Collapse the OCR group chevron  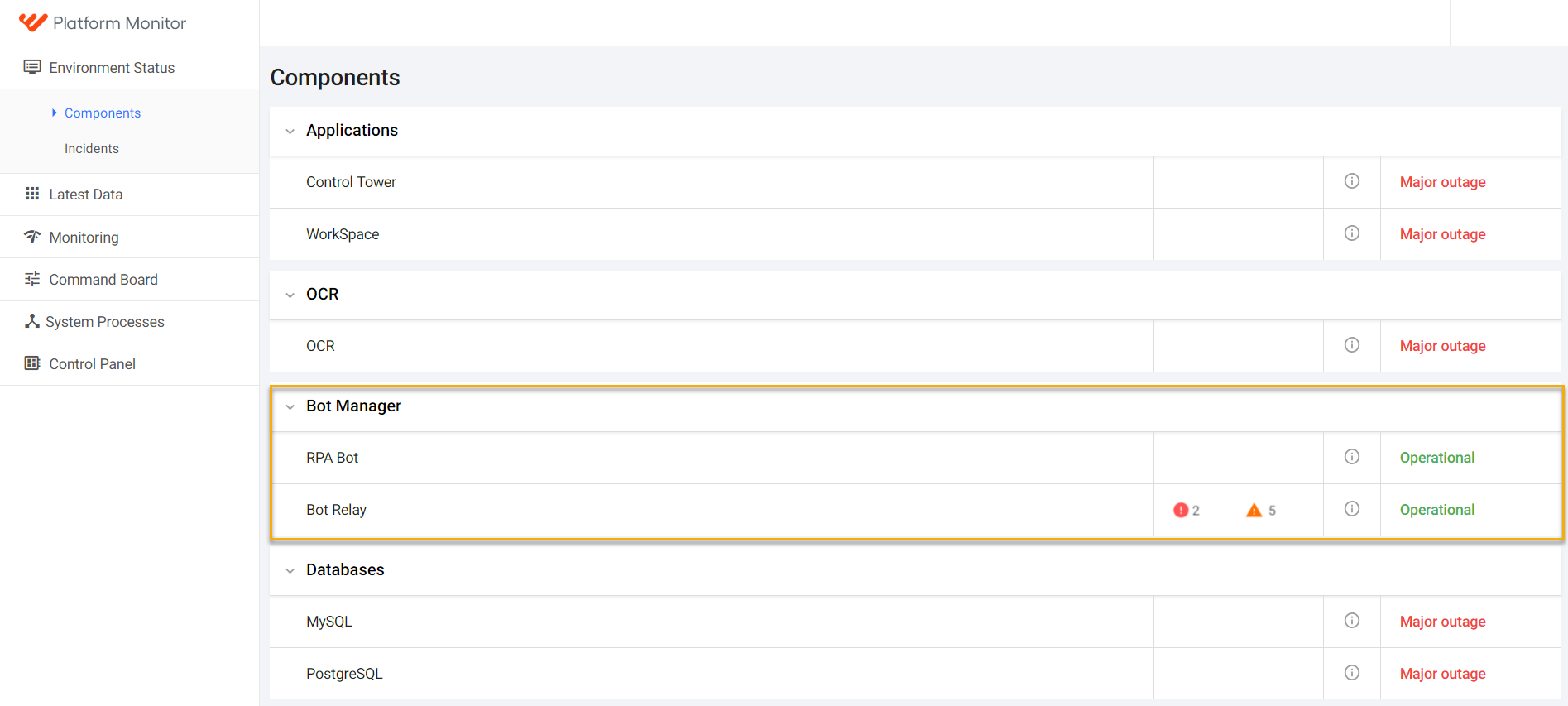pyautogui.click(x=290, y=295)
